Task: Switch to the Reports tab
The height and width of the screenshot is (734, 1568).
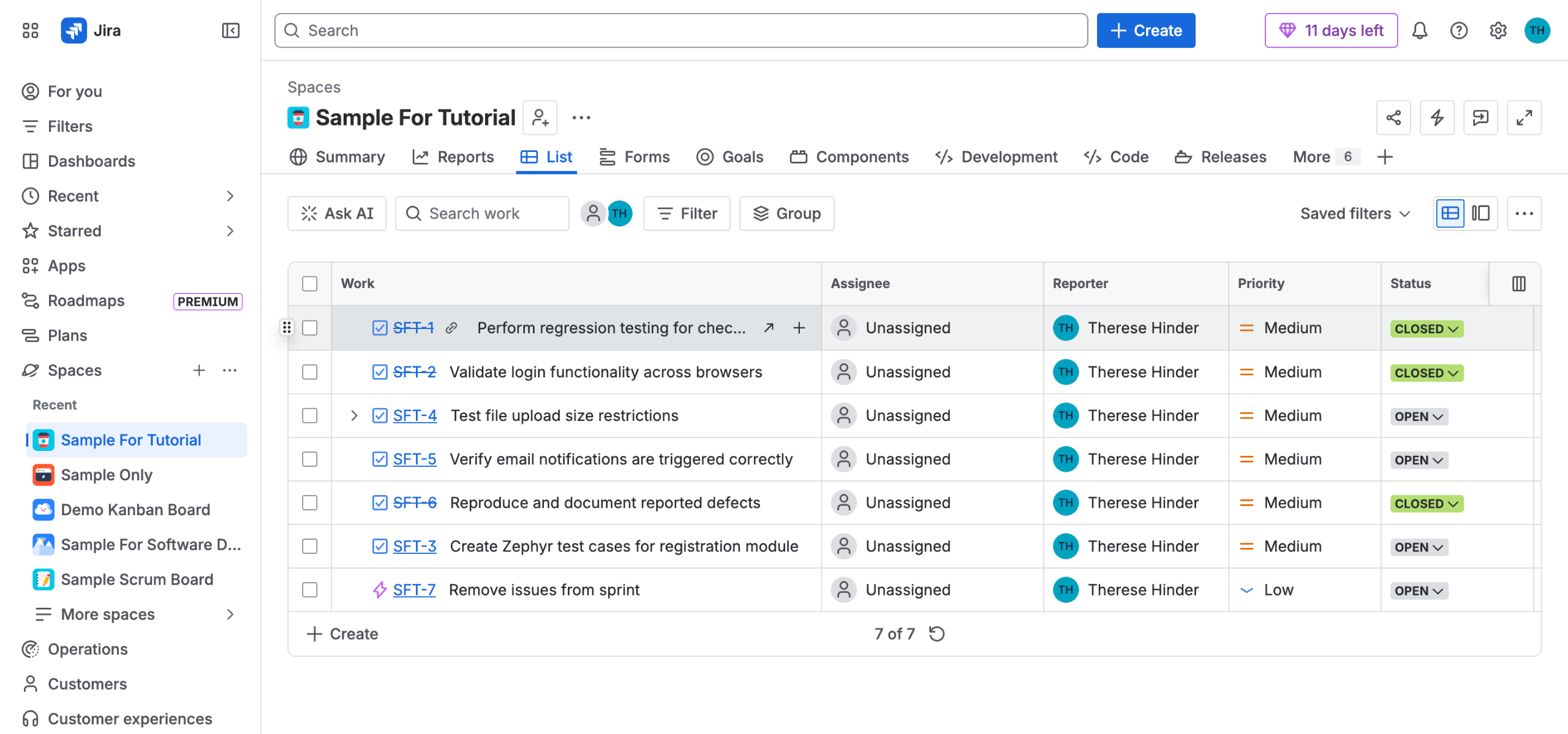Action: [453, 157]
